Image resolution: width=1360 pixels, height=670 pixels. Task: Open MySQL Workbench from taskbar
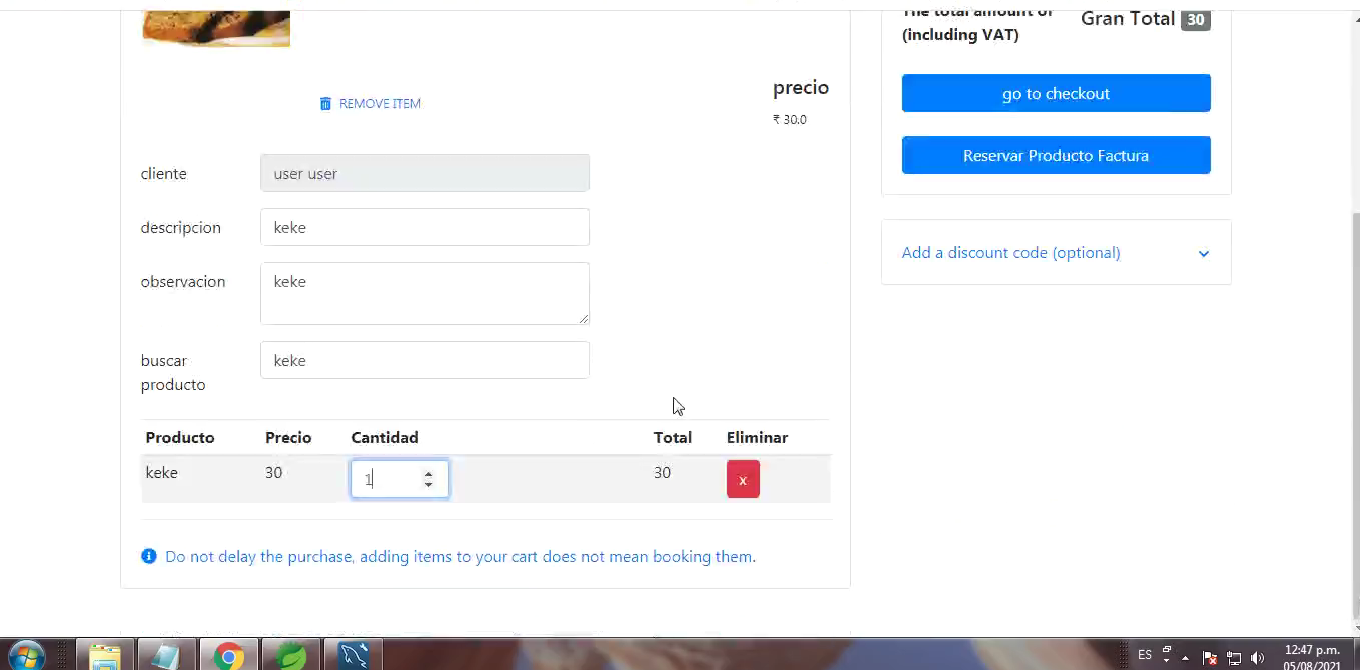pos(353,656)
